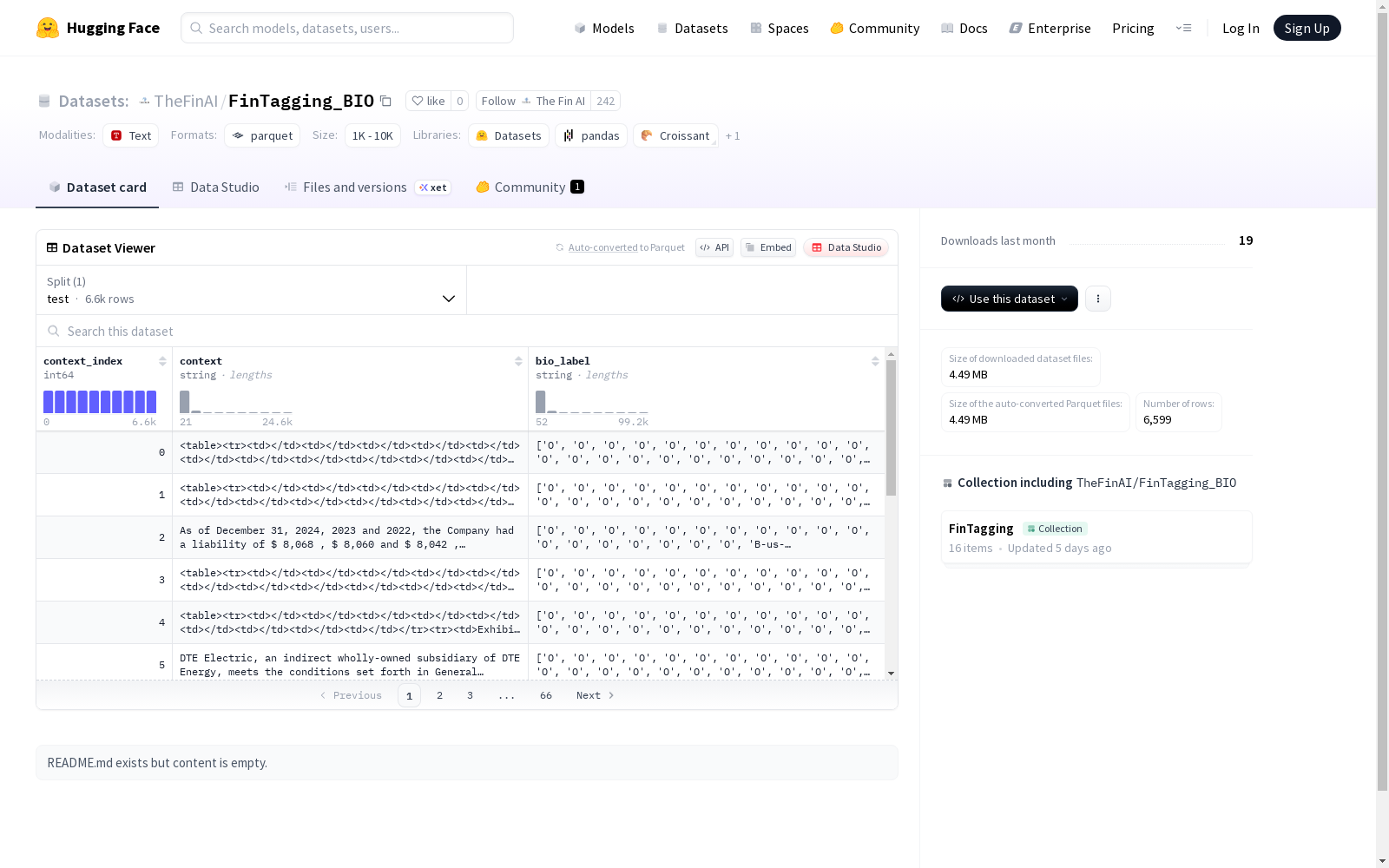Click the 1K - 10K size tag
1389x868 pixels.
pos(372,135)
